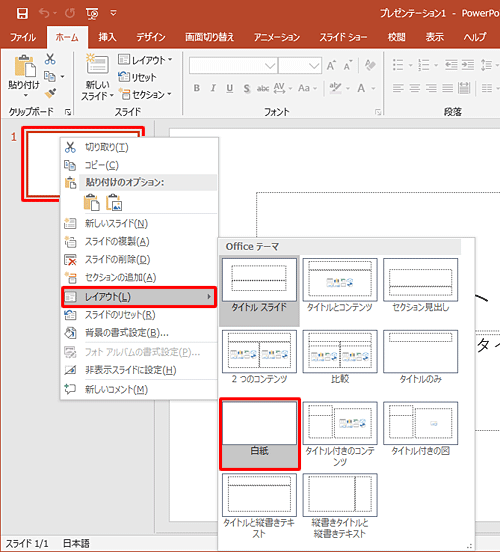Screen dimensions: 500x552
Task: Open the スライド ショー tab
Action: pyautogui.click(x=343, y=37)
